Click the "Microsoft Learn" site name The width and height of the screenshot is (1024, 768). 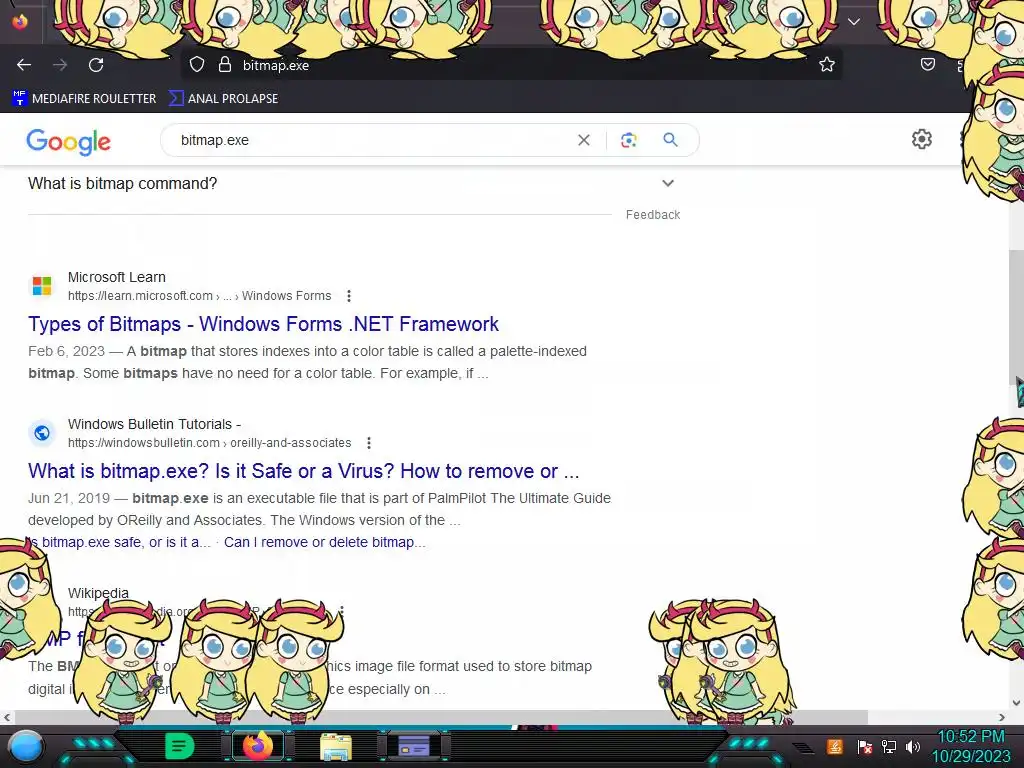click(x=117, y=277)
